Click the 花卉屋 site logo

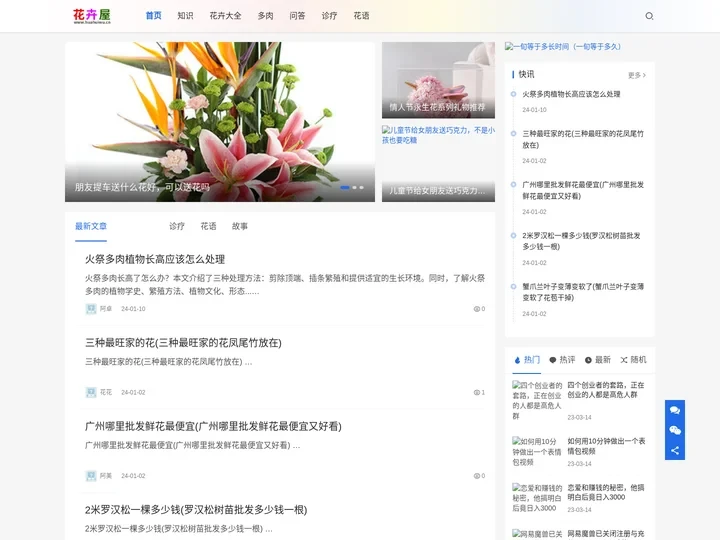92,16
